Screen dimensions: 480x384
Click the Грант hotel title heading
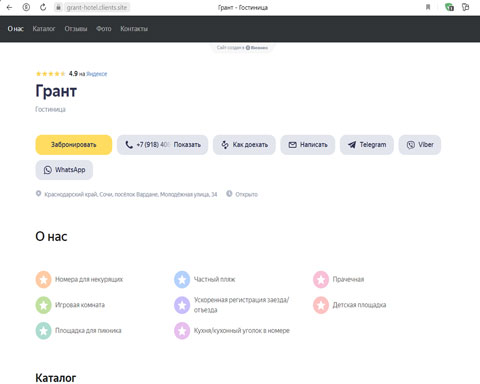click(56, 91)
